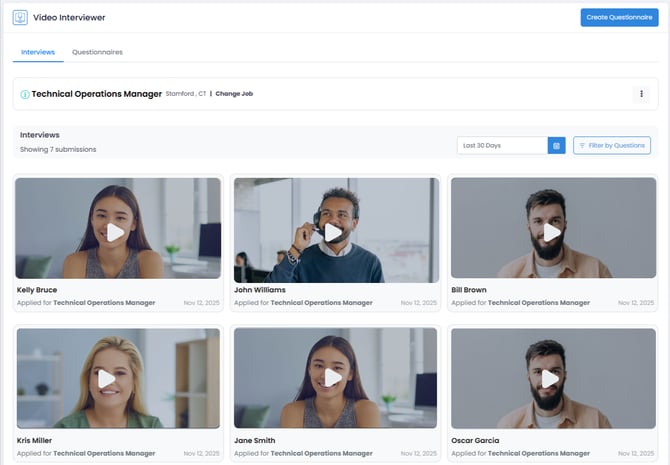Click the Change Job link
Screen dimensions: 670x465
click(x=234, y=94)
